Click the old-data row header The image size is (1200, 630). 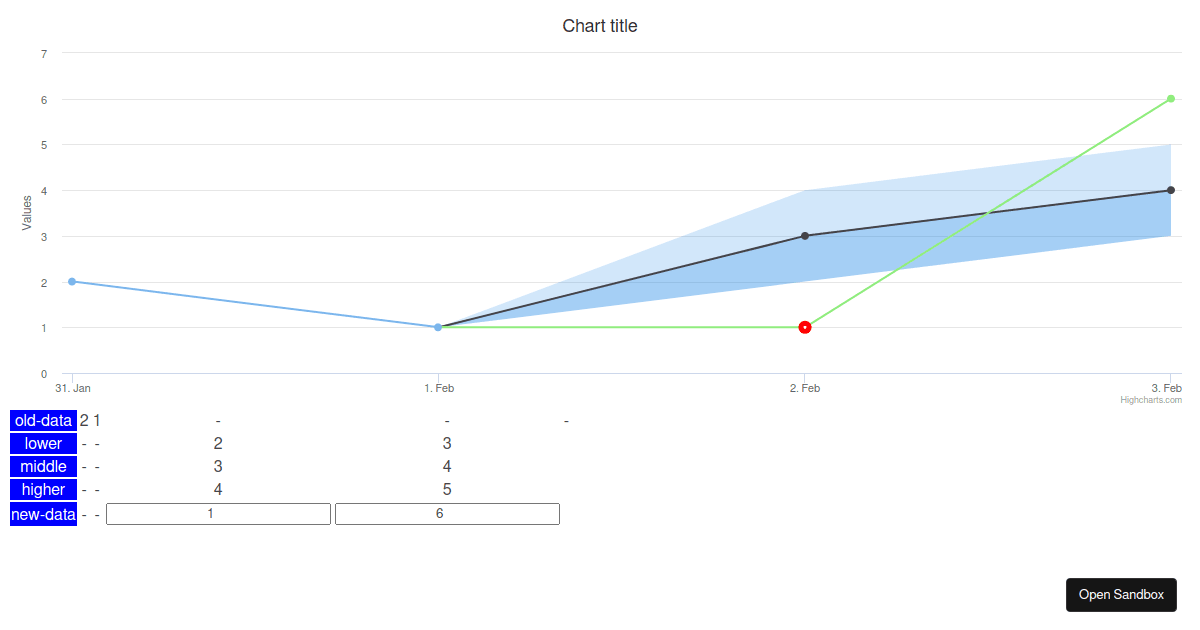(x=43, y=421)
